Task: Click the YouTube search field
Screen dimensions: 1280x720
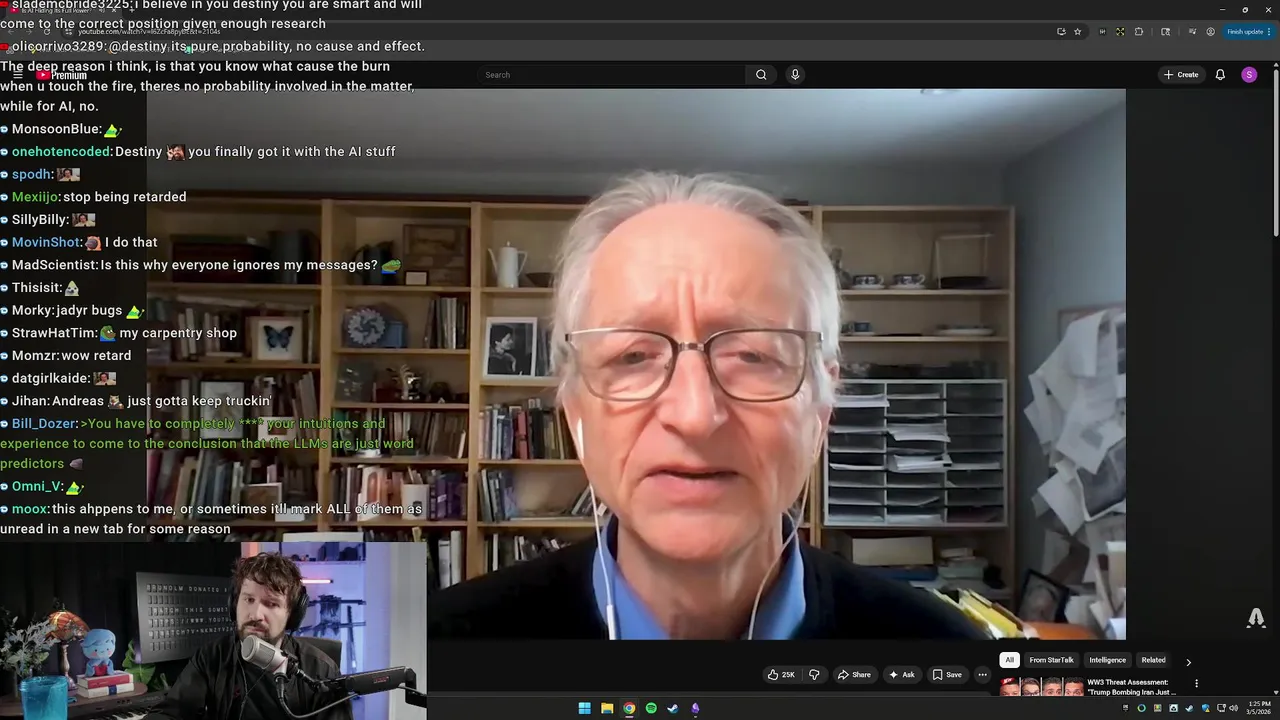Action: pos(611,75)
